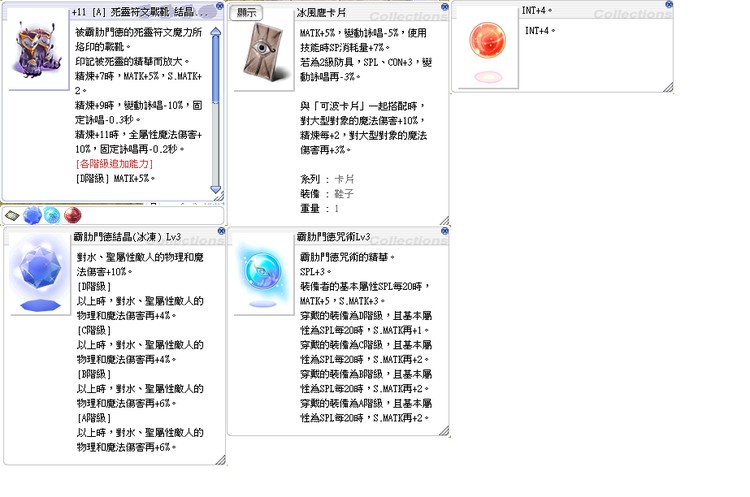Image resolution: width=750 pixels, height=497 pixels.
Task: Click the '裝備 : 鞋子' line
Action: 327,194
